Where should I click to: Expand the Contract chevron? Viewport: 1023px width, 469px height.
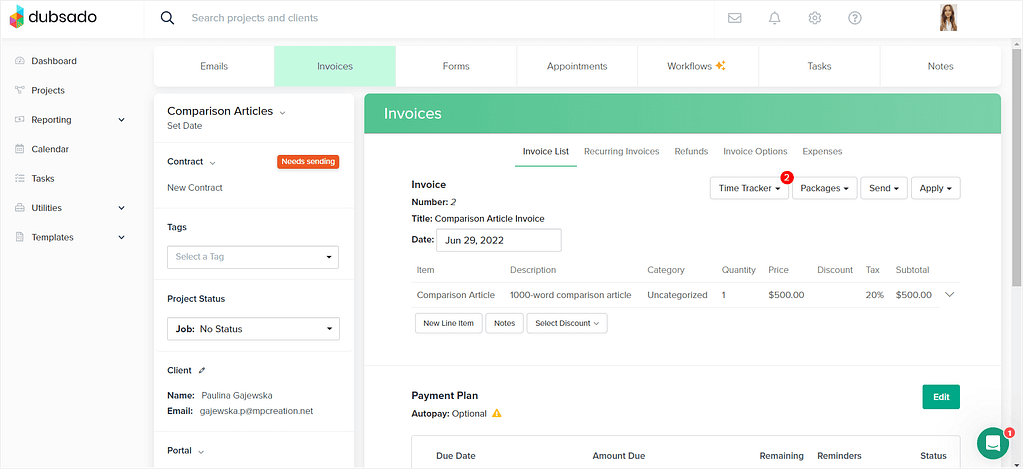(212, 162)
